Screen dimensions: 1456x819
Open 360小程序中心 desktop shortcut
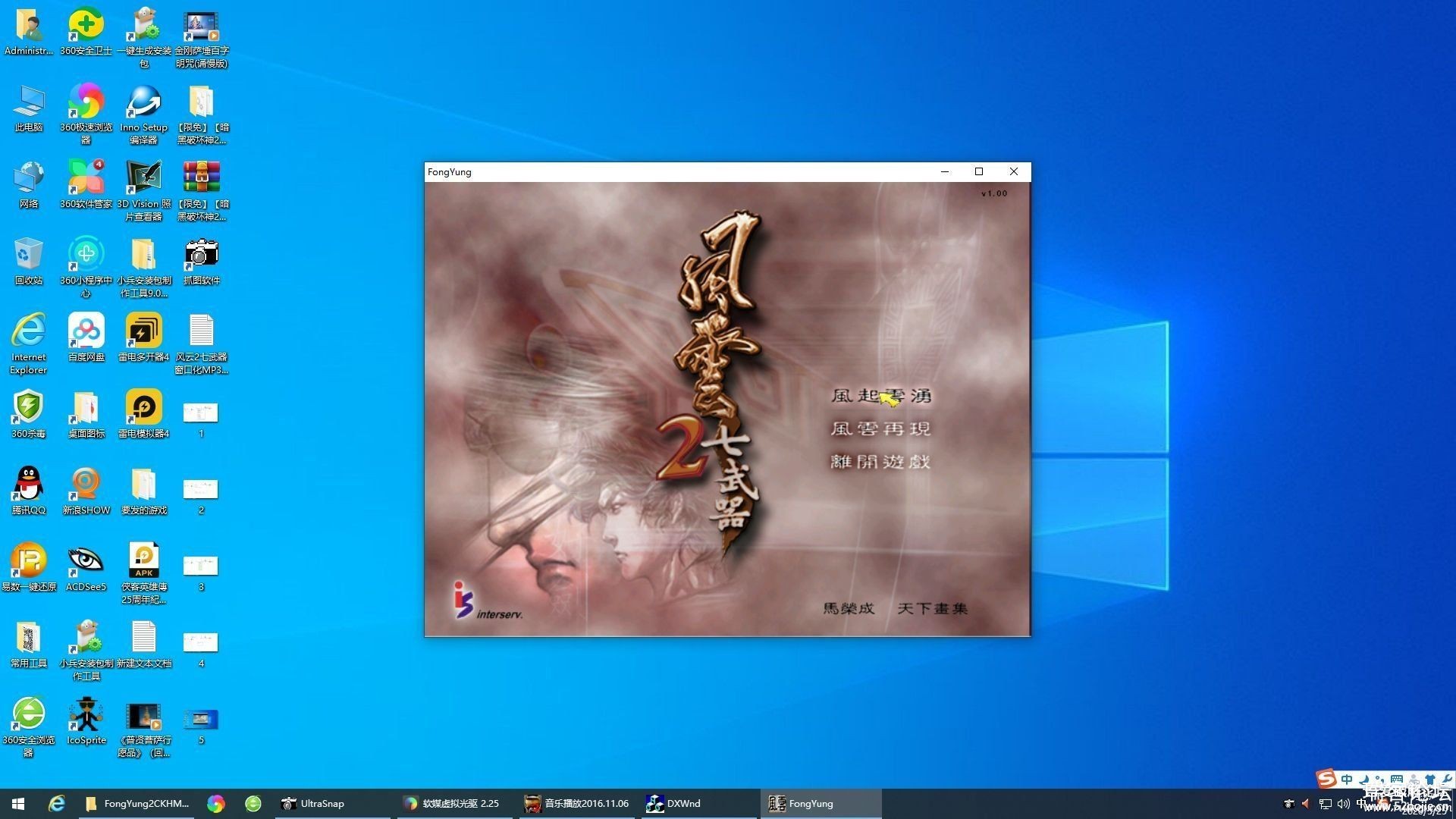pos(86,267)
